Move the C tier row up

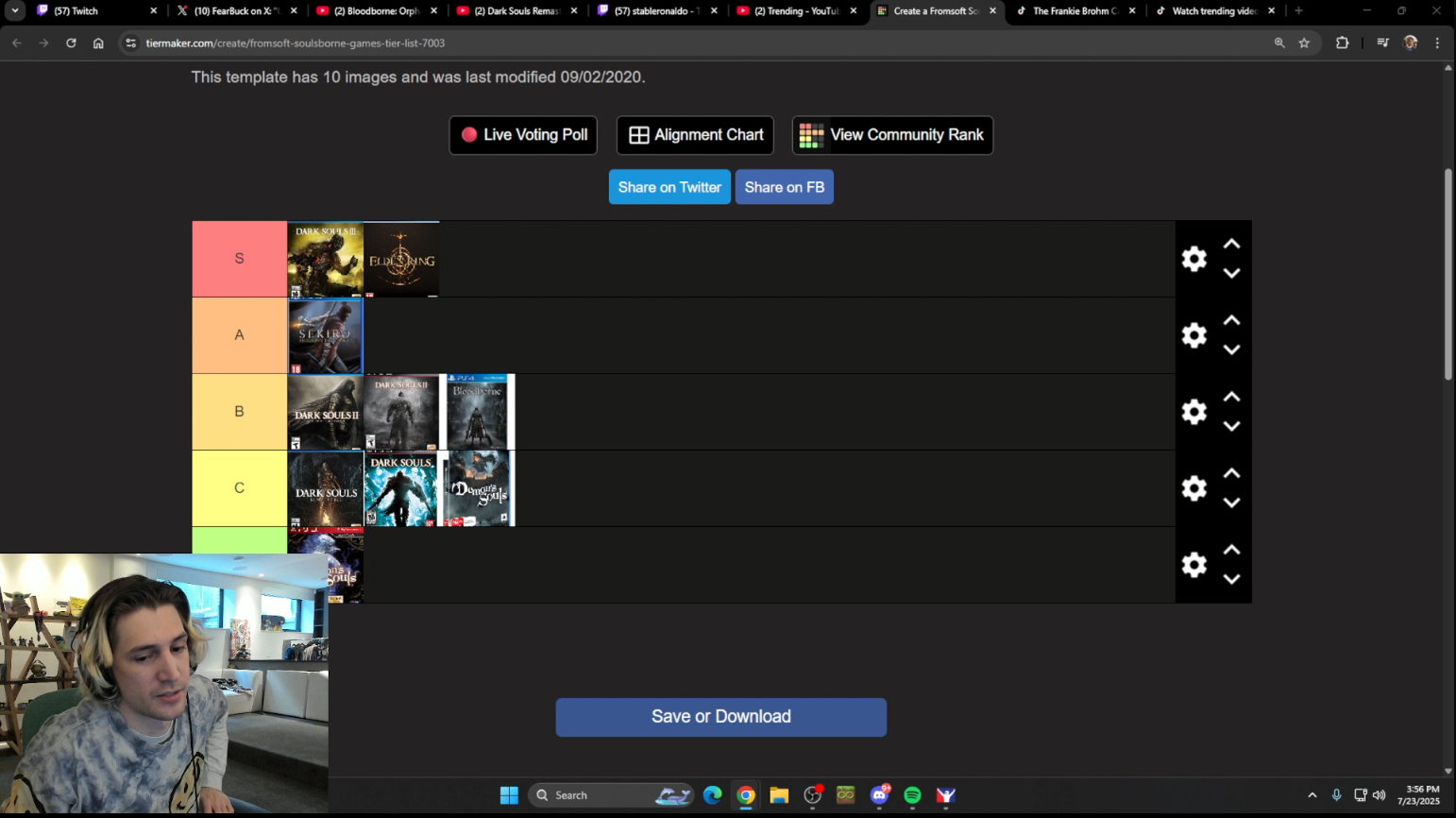pos(1231,473)
